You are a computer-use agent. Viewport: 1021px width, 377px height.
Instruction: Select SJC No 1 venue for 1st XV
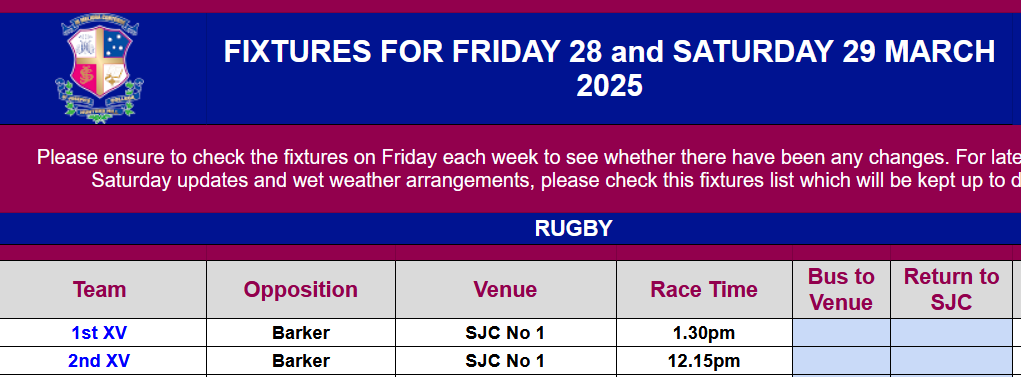pyautogui.click(x=505, y=333)
